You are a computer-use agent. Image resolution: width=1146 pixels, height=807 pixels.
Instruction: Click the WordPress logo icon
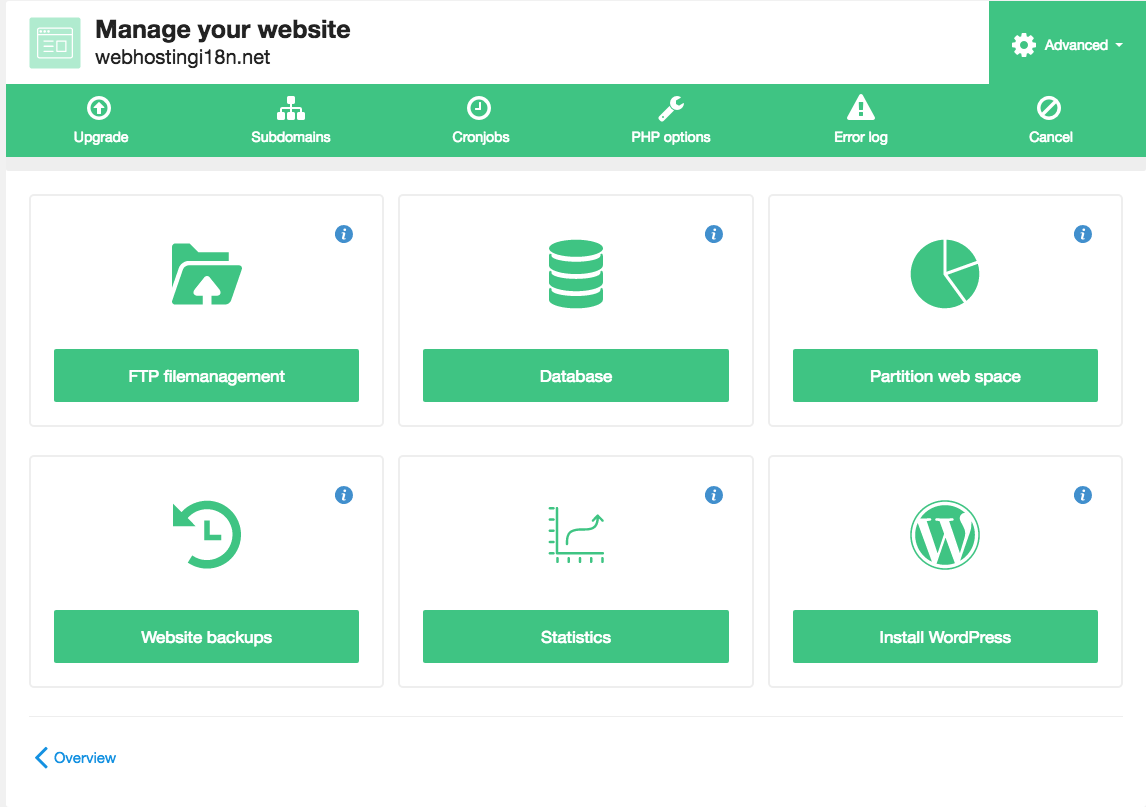pos(945,534)
